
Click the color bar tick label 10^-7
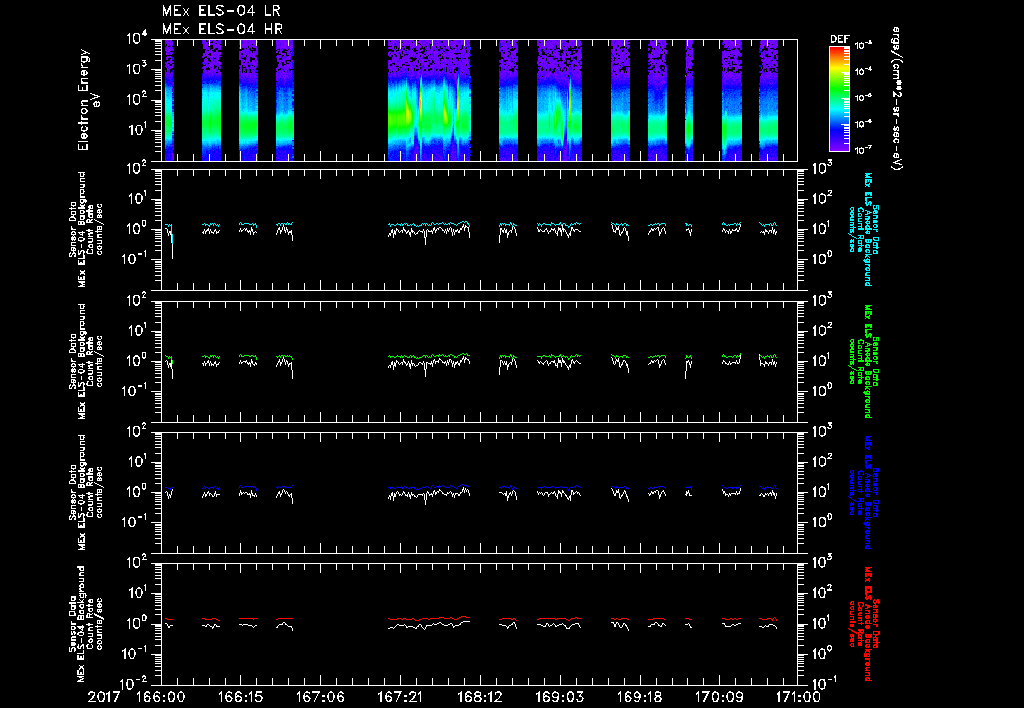863,150
